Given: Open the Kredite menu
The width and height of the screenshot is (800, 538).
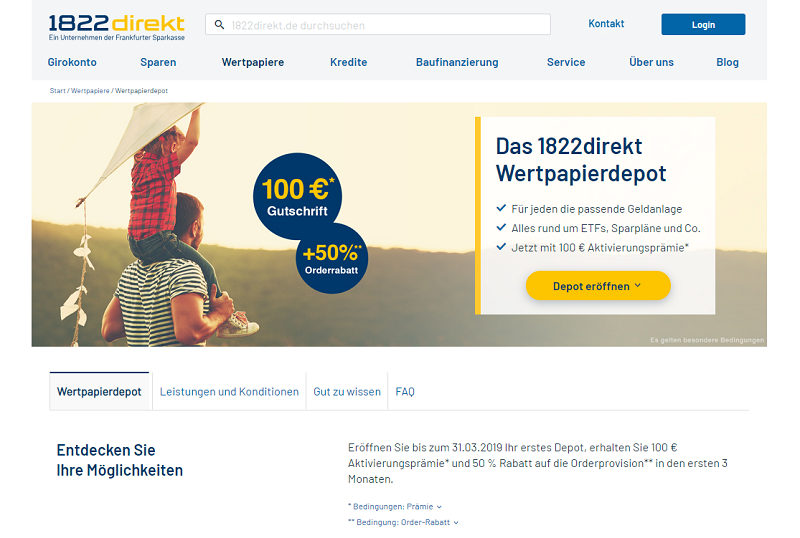Looking at the screenshot, I should pyautogui.click(x=348, y=62).
